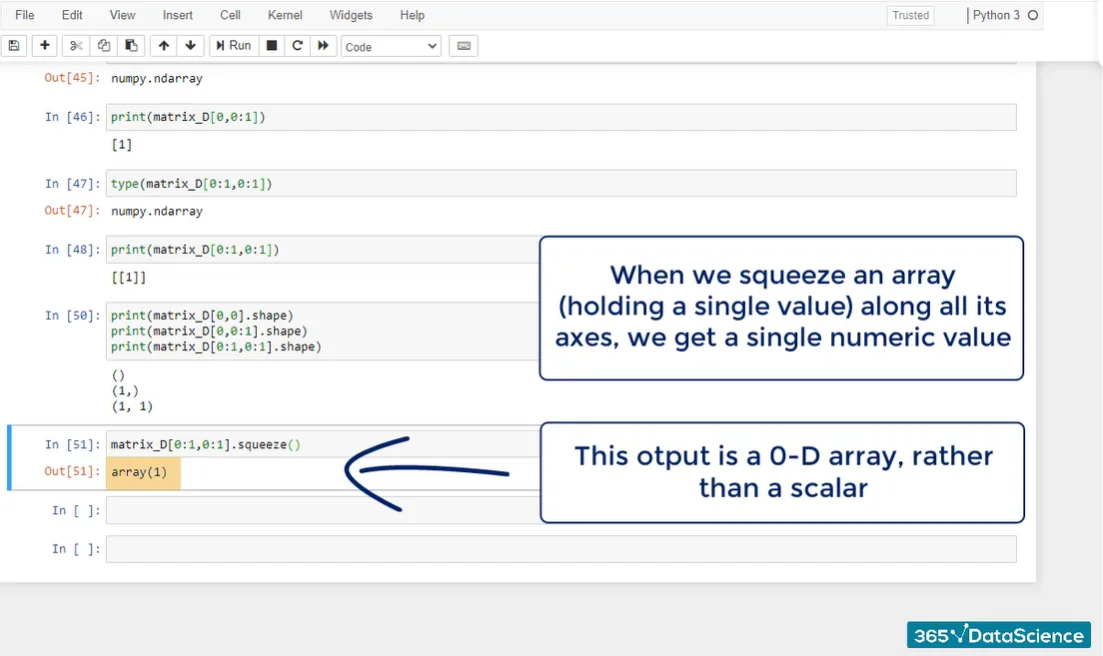
Task: Click the Trusted notebook indicator
Action: 910,15
